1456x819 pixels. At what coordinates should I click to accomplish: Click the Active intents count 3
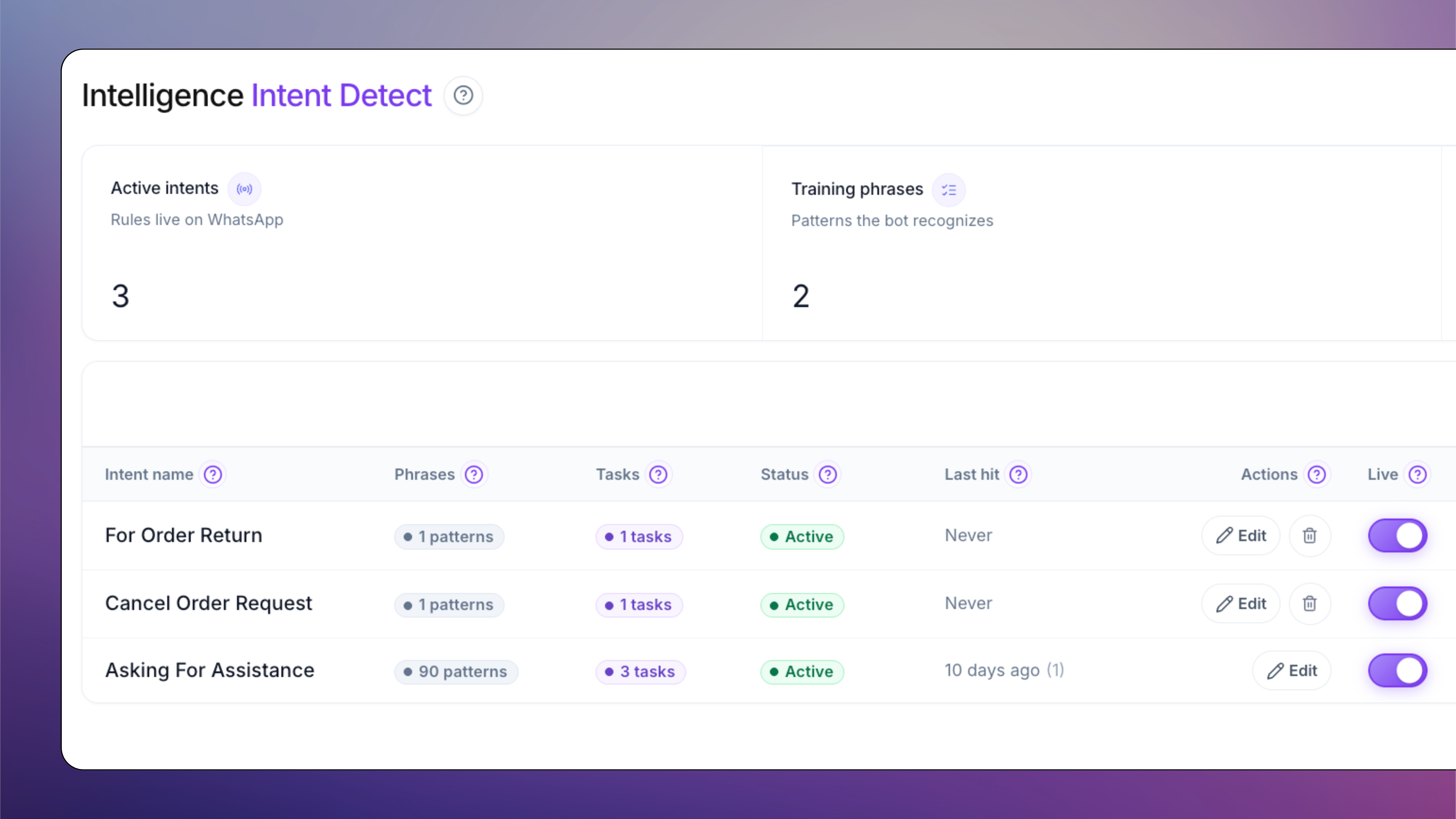[x=120, y=296]
